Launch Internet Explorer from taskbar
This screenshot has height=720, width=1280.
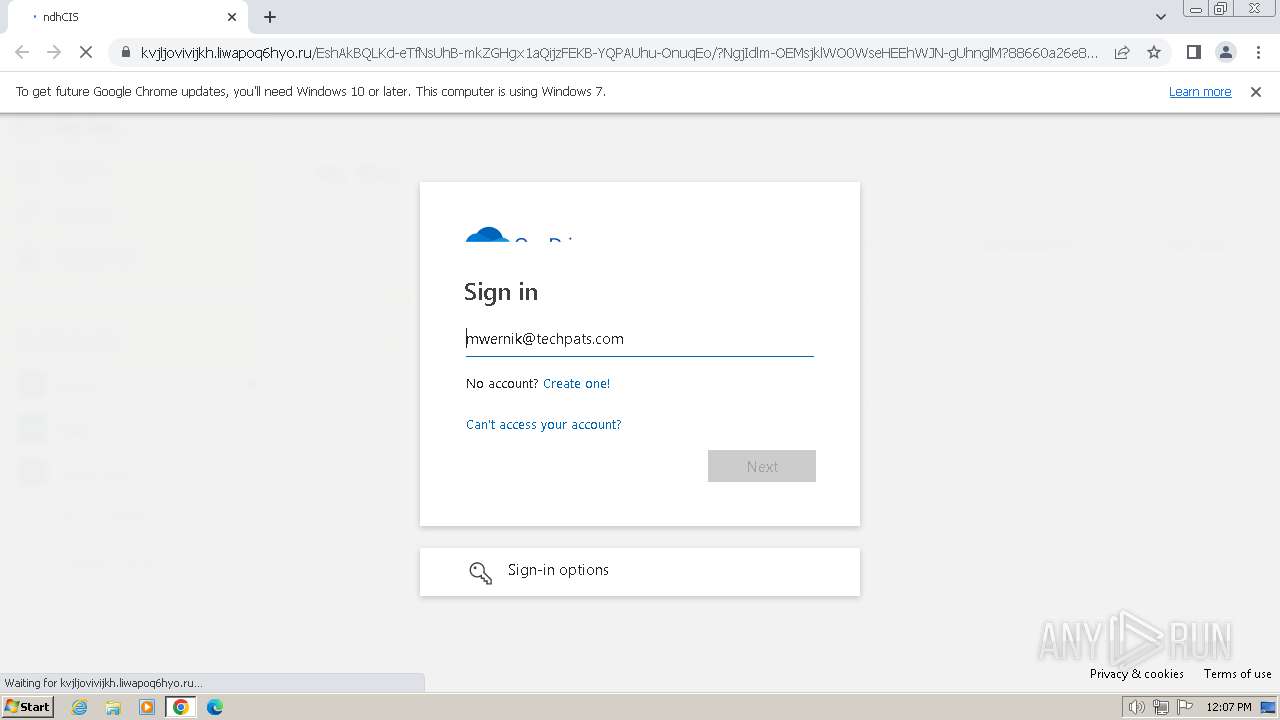tap(80, 707)
